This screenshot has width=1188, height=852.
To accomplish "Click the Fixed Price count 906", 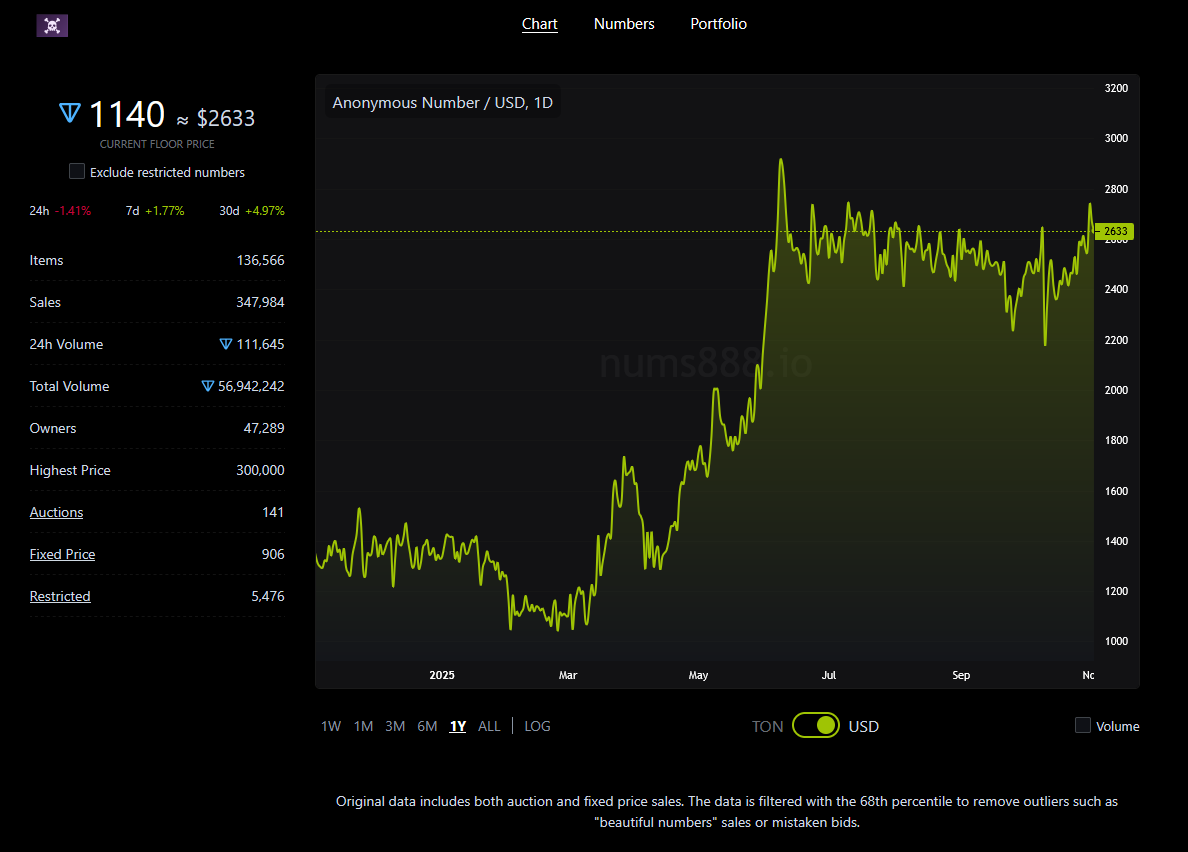I will 273,554.
